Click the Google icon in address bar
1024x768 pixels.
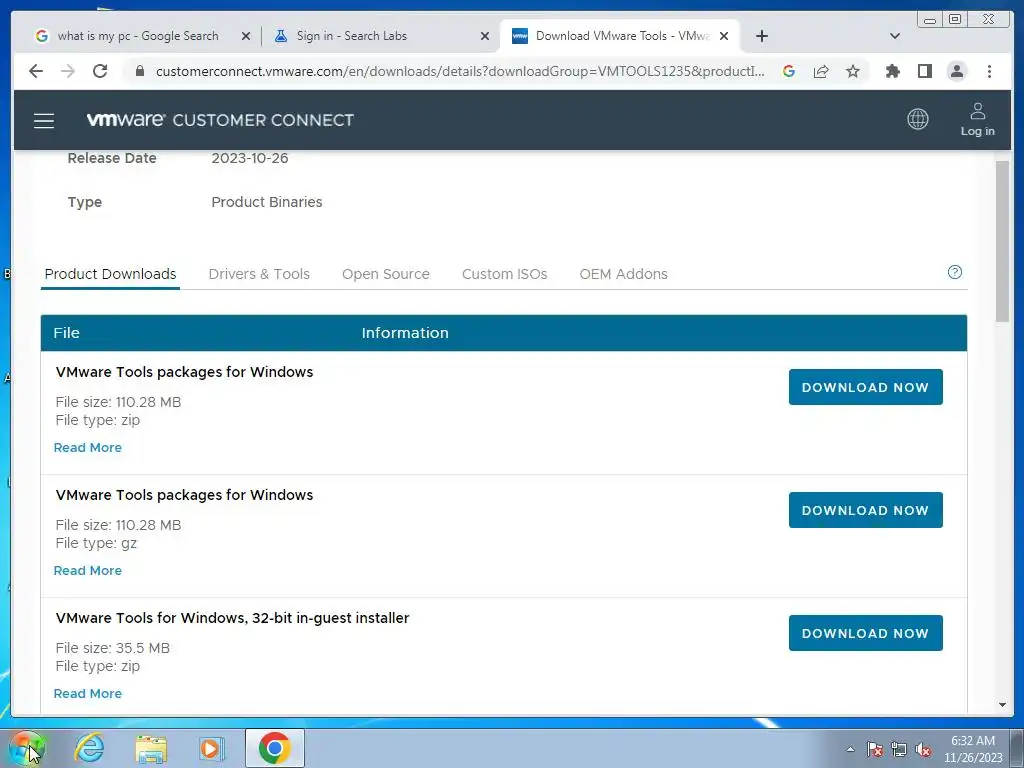(x=789, y=71)
